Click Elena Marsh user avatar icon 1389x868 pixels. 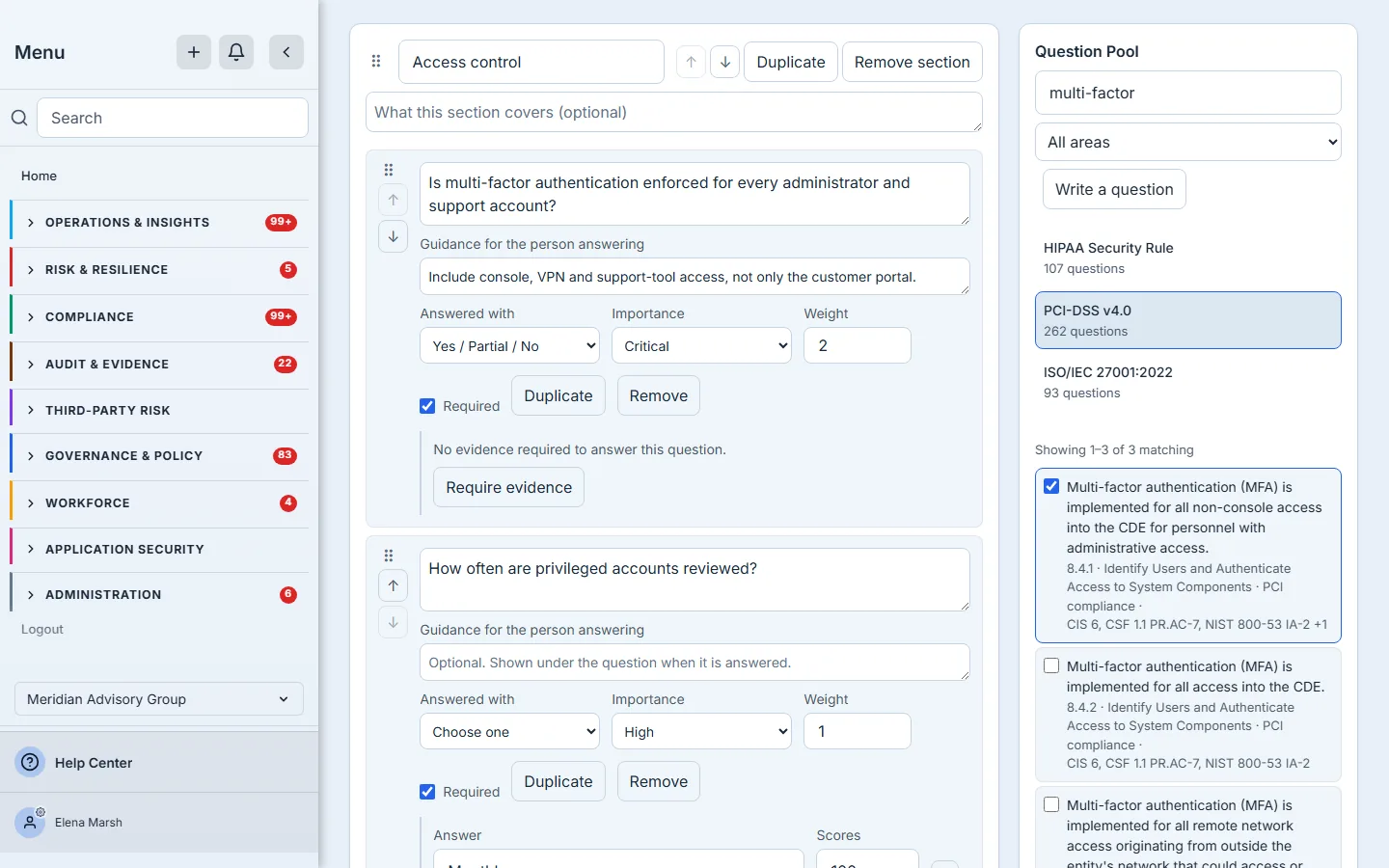[30, 823]
